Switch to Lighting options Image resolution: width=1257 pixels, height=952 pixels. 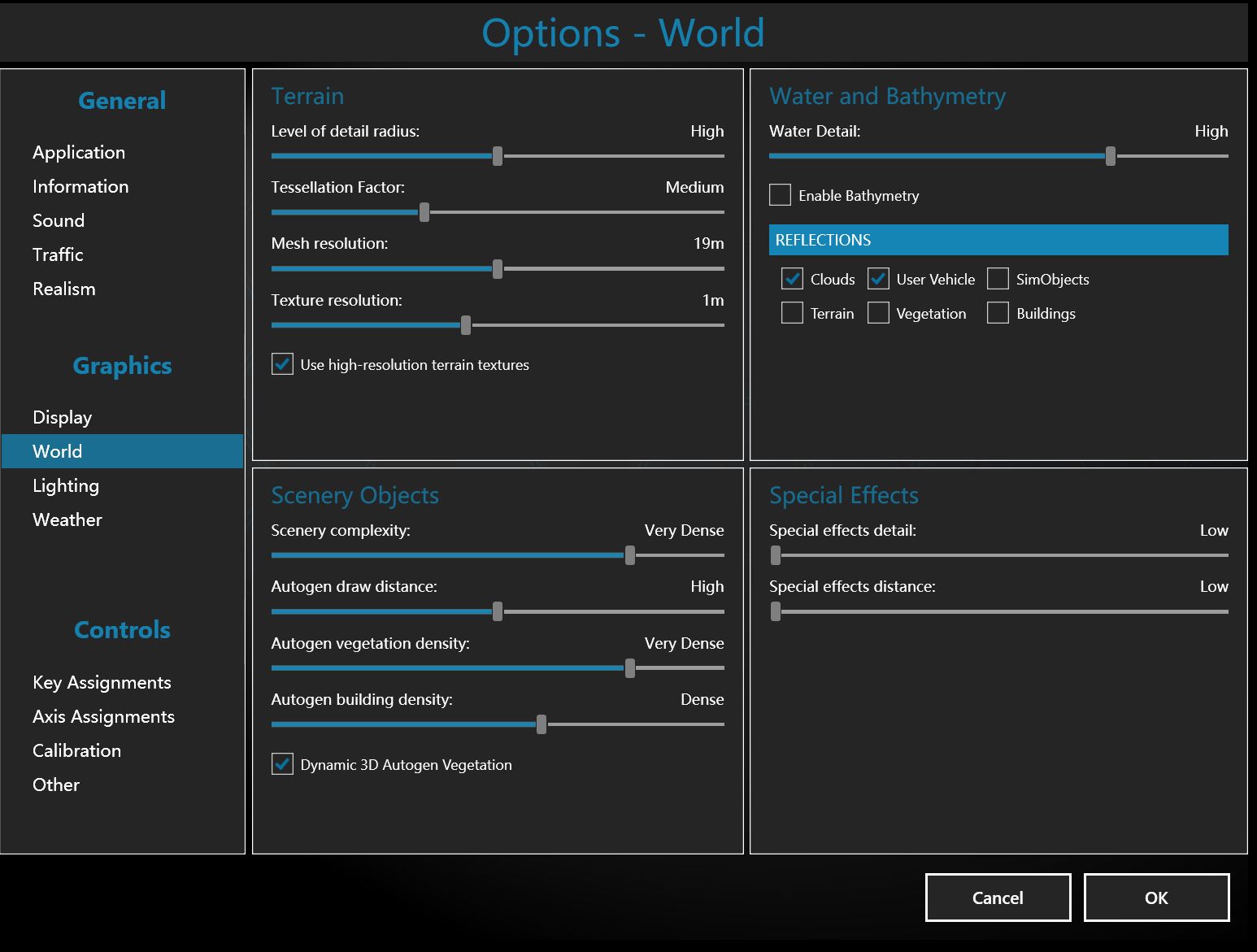coord(66,485)
